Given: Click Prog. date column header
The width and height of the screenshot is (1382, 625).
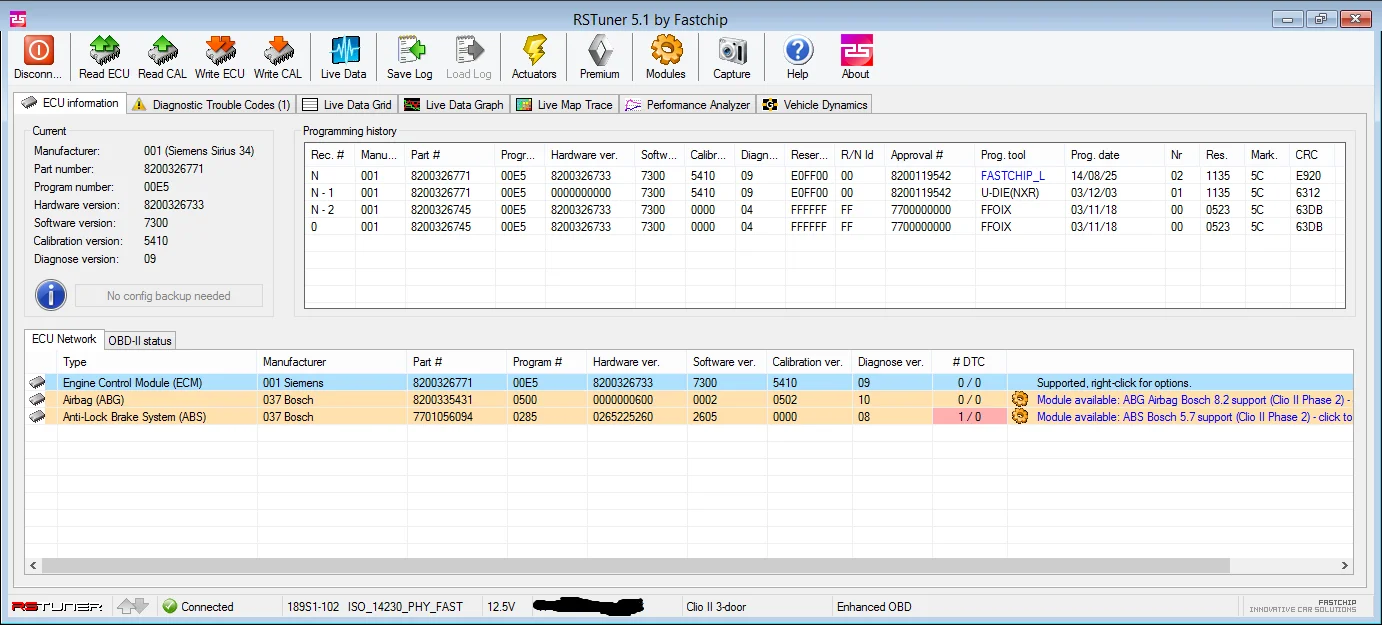Looking at the screenshot, I should point(1115,155).
